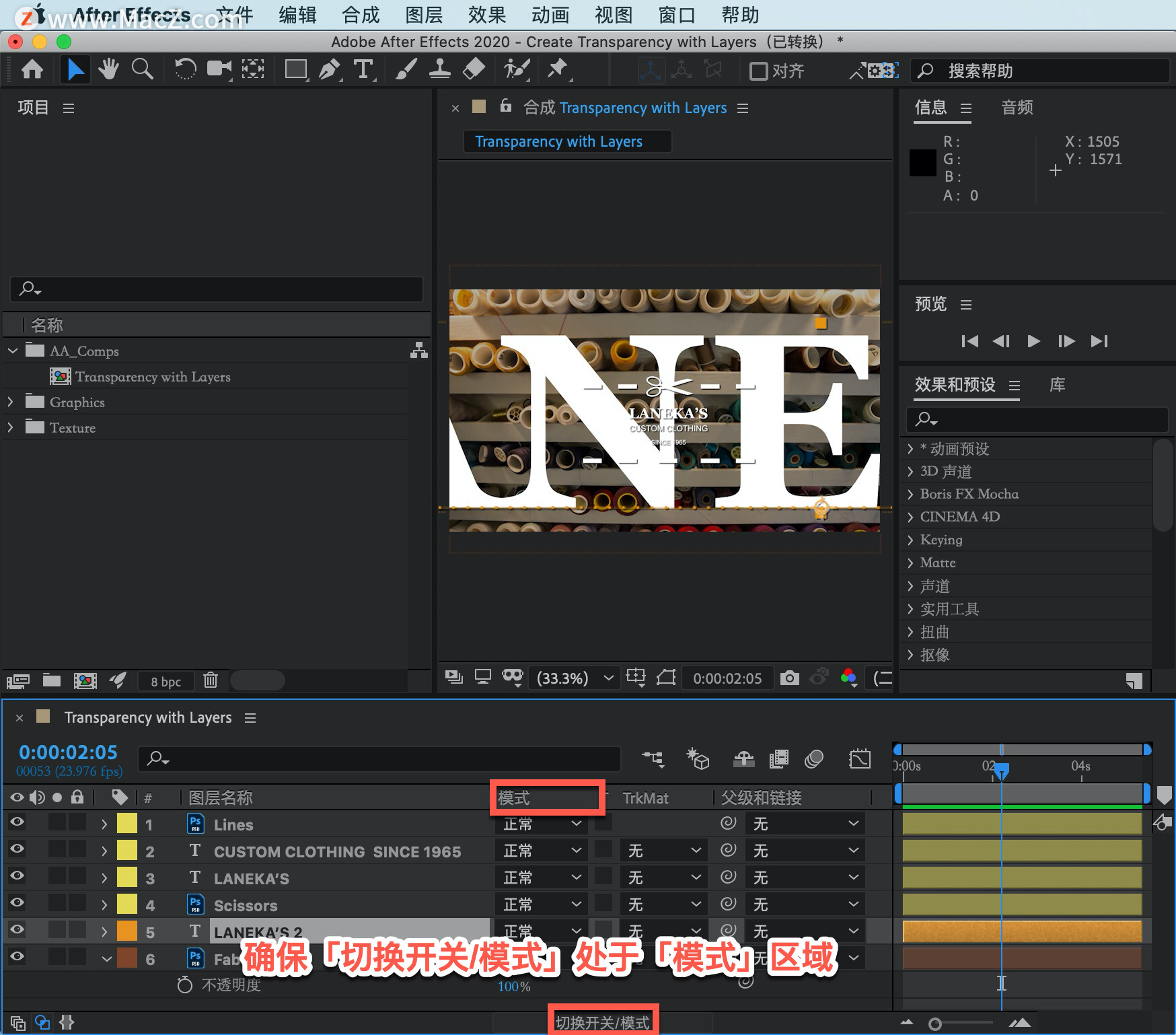
Task: Create new folder in Project panel
Action: pyautogui.click(x=52, y=680)
